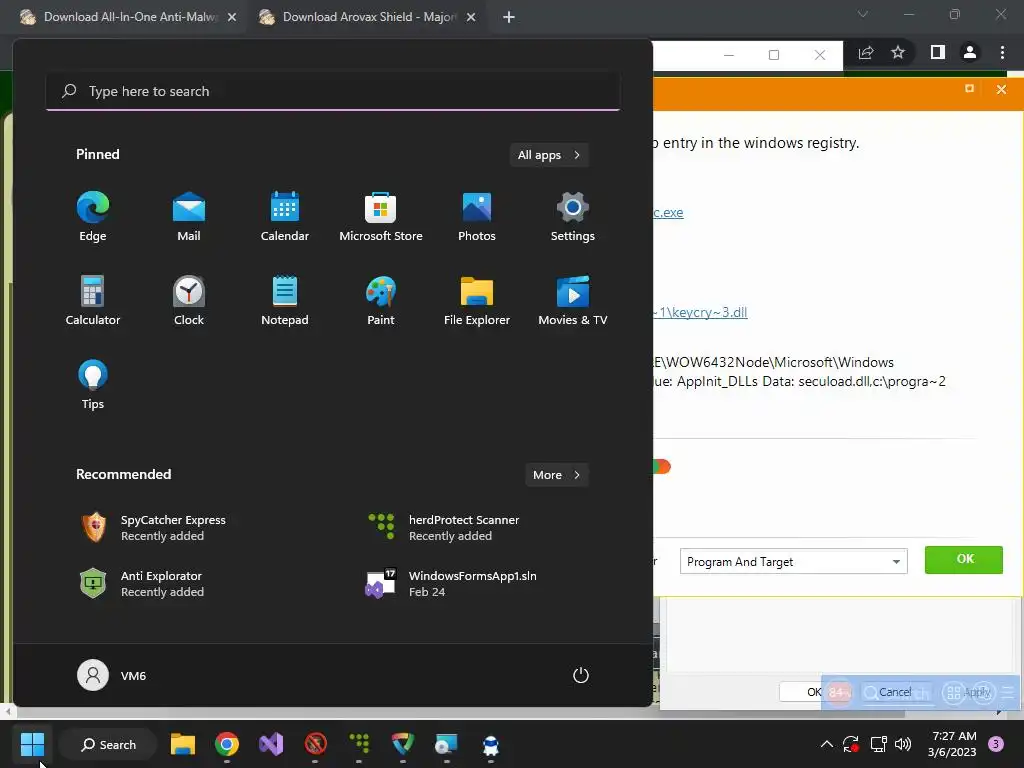This screenshot has width=1024, height=768.
Task: Open a new Chrome tab
Action: [509, 18]
